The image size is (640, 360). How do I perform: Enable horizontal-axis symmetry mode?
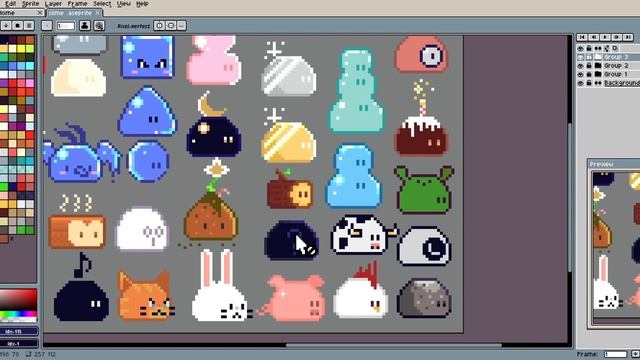[x=171, y=26]
